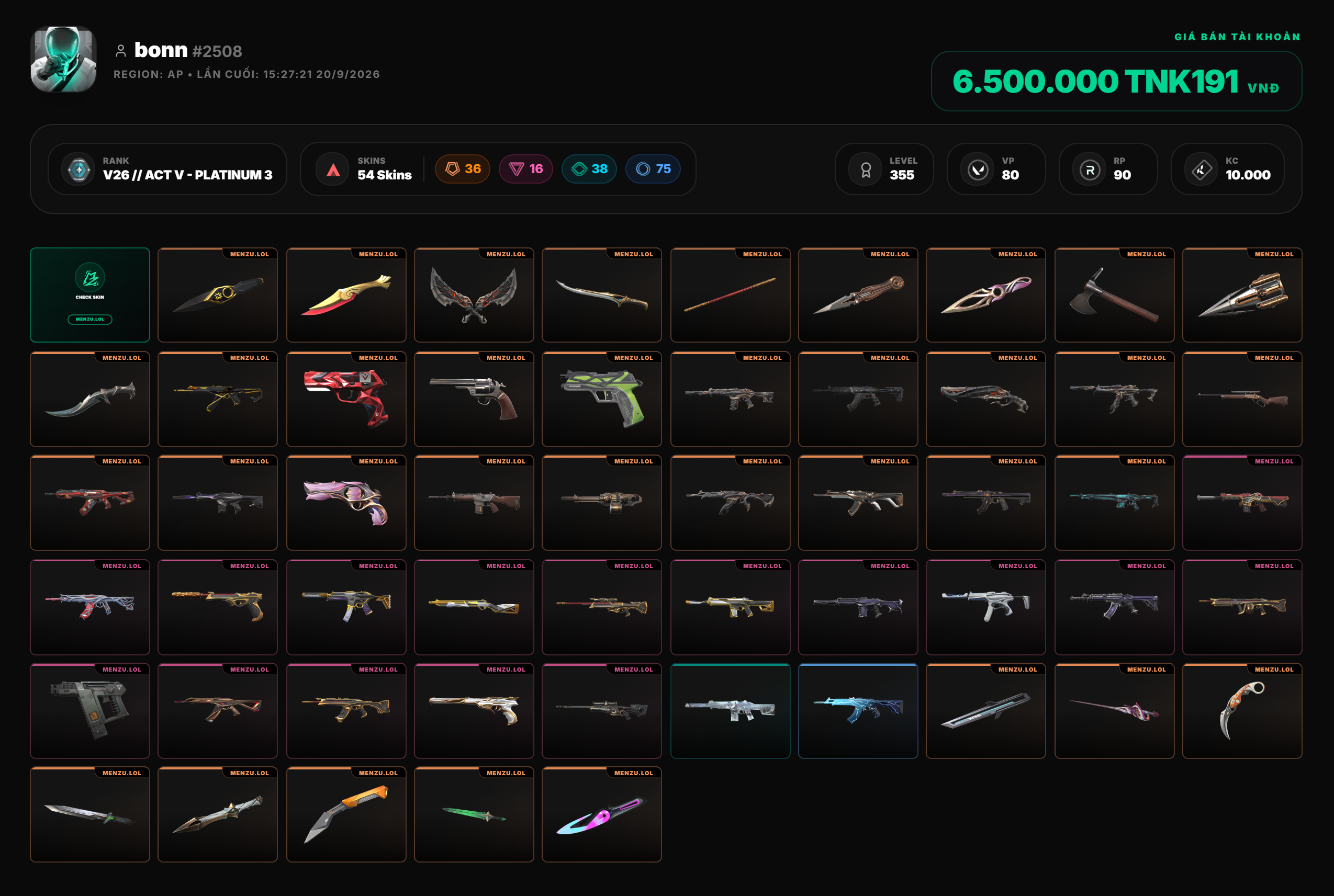Click the GIÁ BÁN TÀI KHOẢN heading
The height and width of the screenshot is (896, 1334).
(1237, 37)
